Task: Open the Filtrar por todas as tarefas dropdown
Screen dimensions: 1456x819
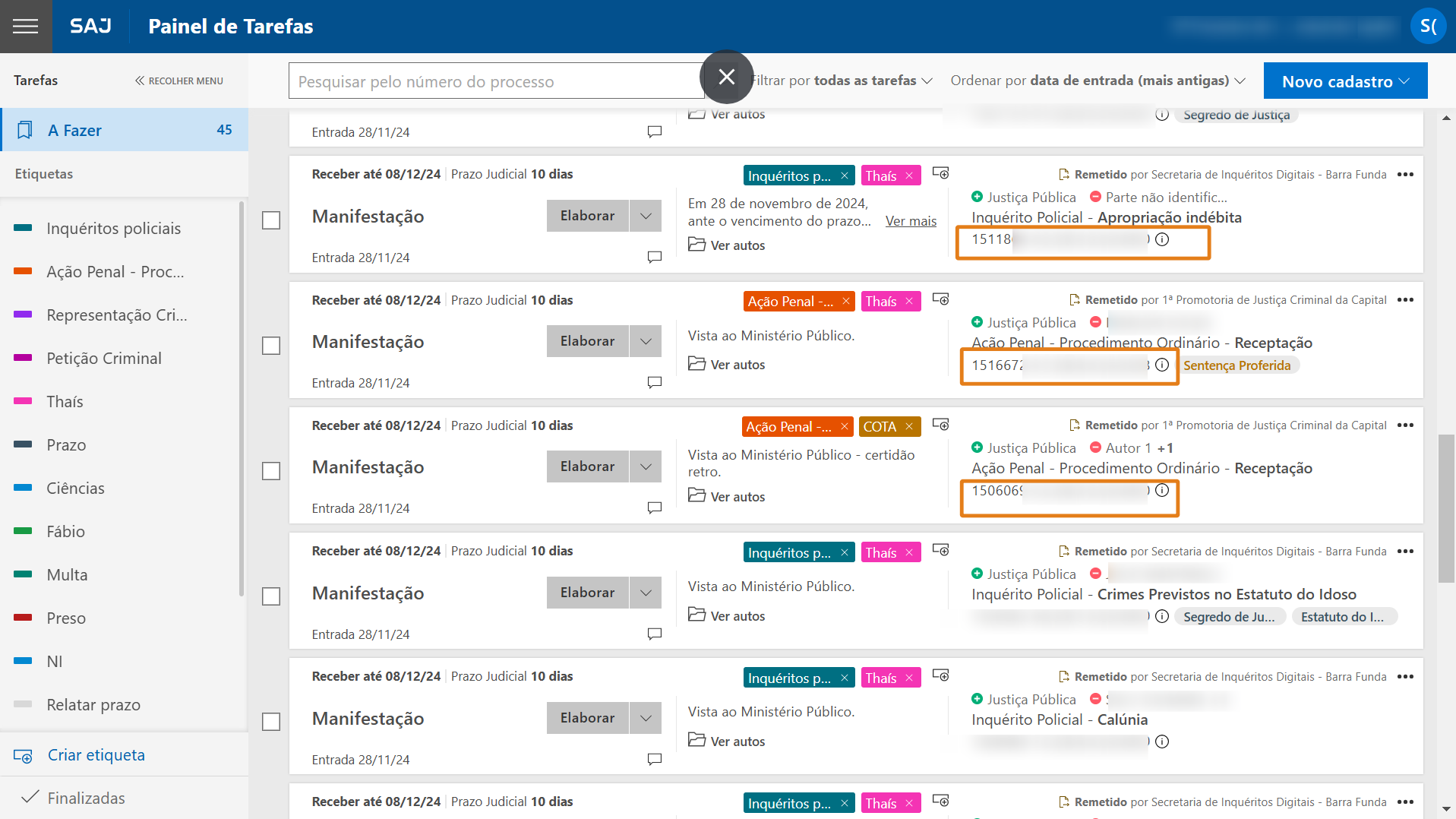Action: click(x=842, y=81)
